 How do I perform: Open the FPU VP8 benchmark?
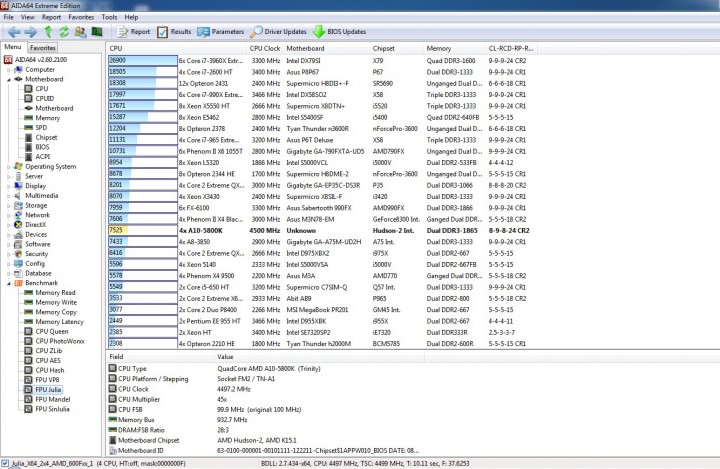pos(47,380)
